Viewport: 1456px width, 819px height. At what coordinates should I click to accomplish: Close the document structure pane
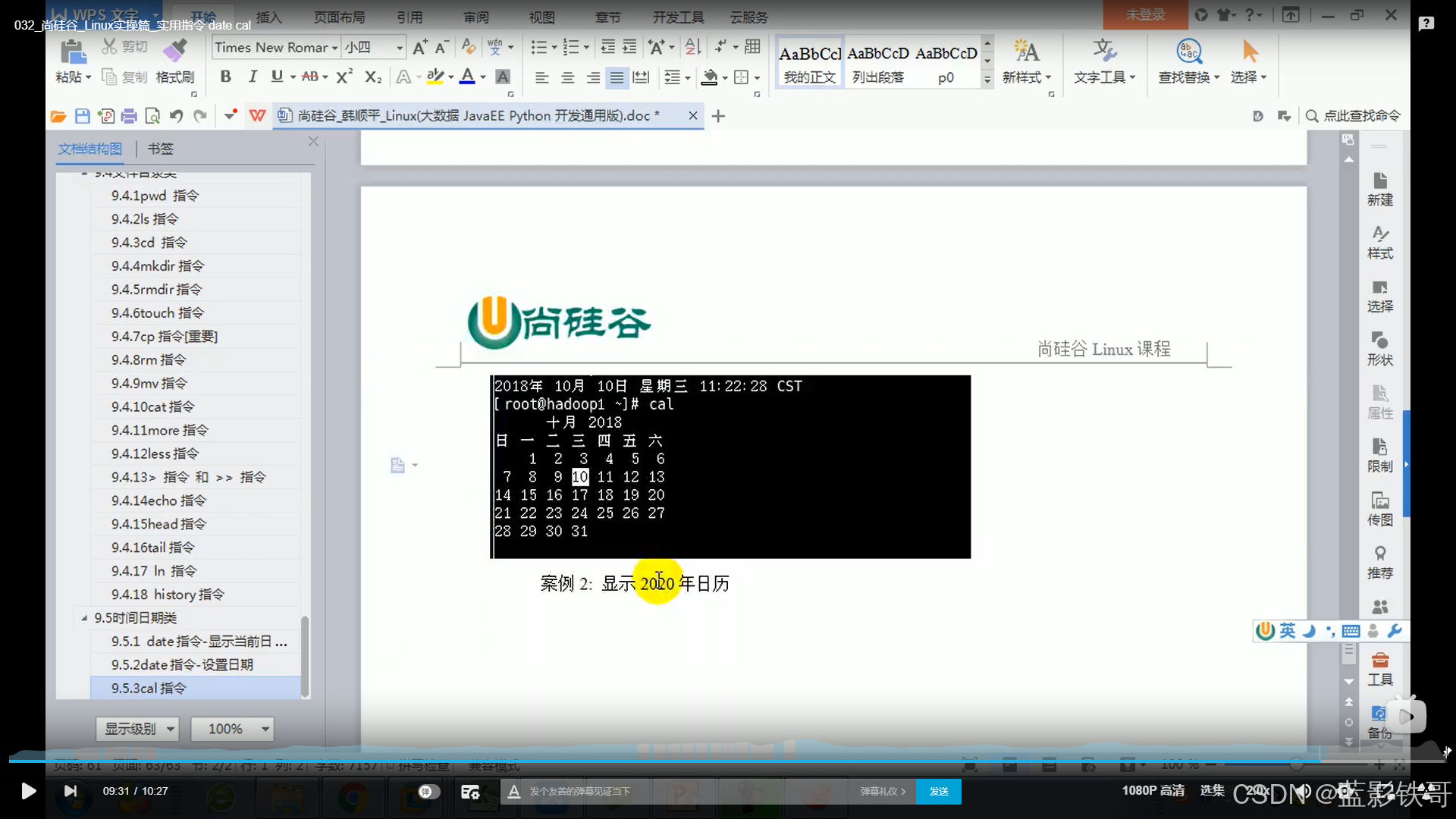tap(313, 142)
